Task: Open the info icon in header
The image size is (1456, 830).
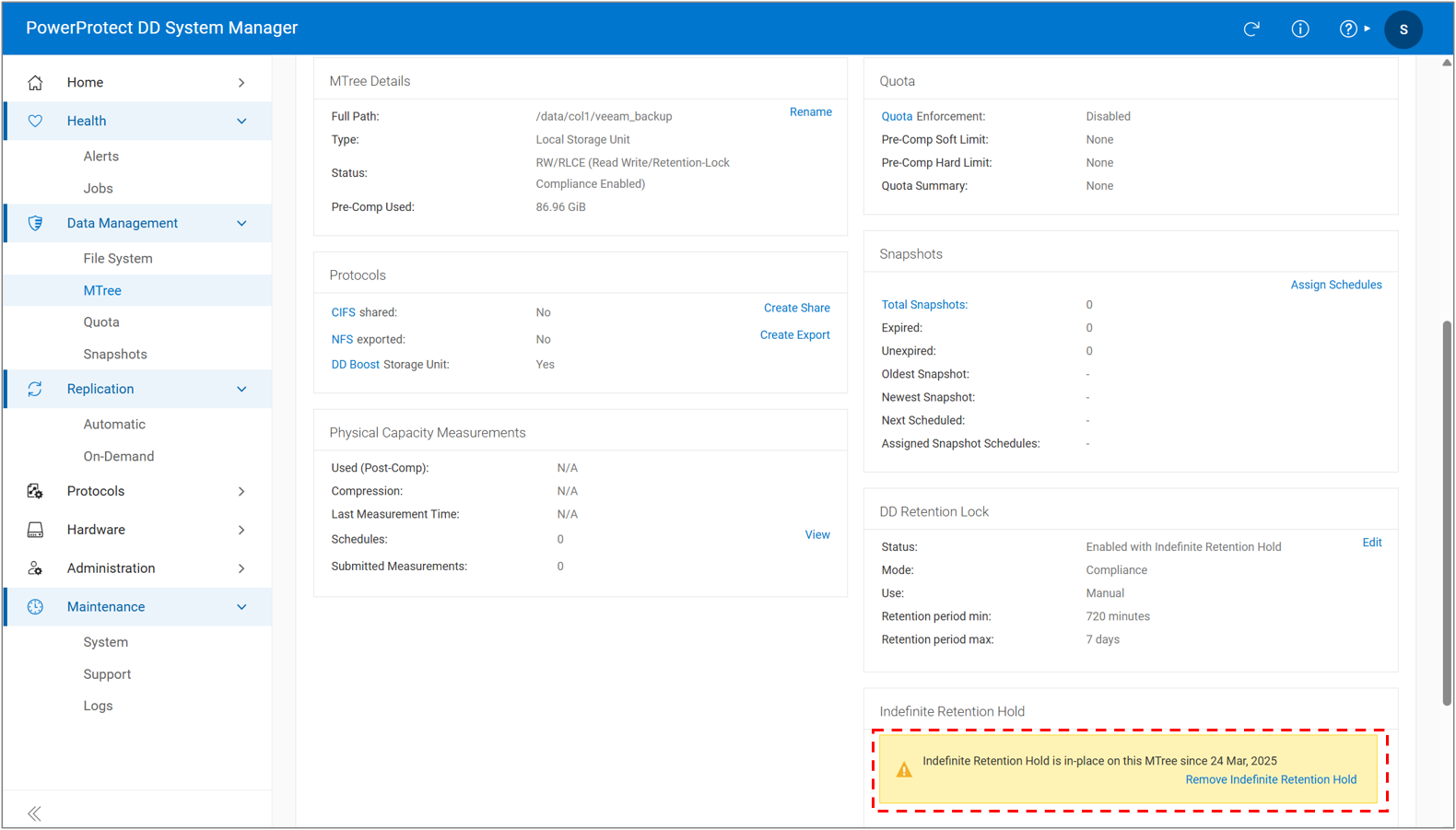Action: coord(1299,29)
